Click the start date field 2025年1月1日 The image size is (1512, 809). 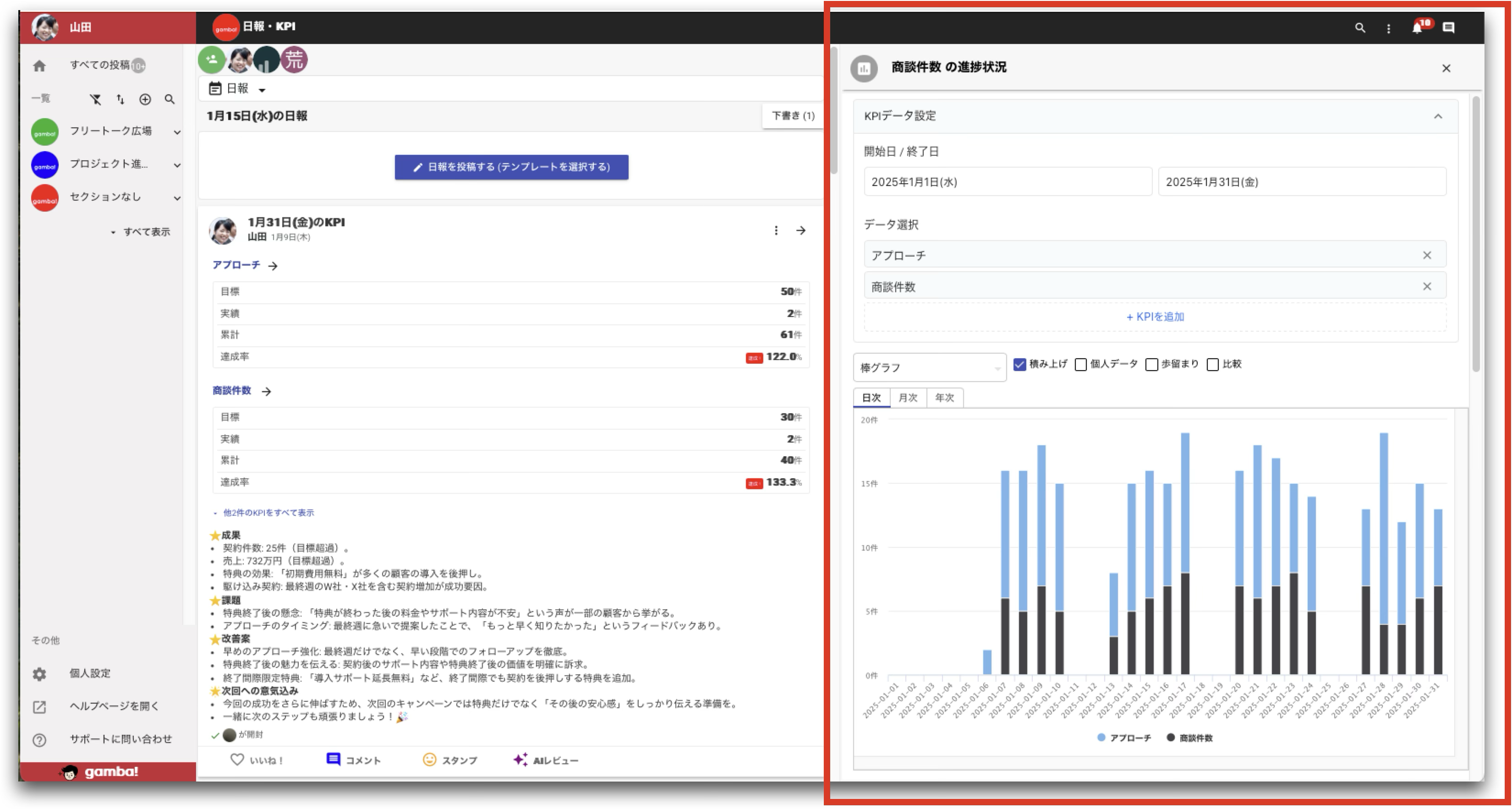coord(1008,181)
